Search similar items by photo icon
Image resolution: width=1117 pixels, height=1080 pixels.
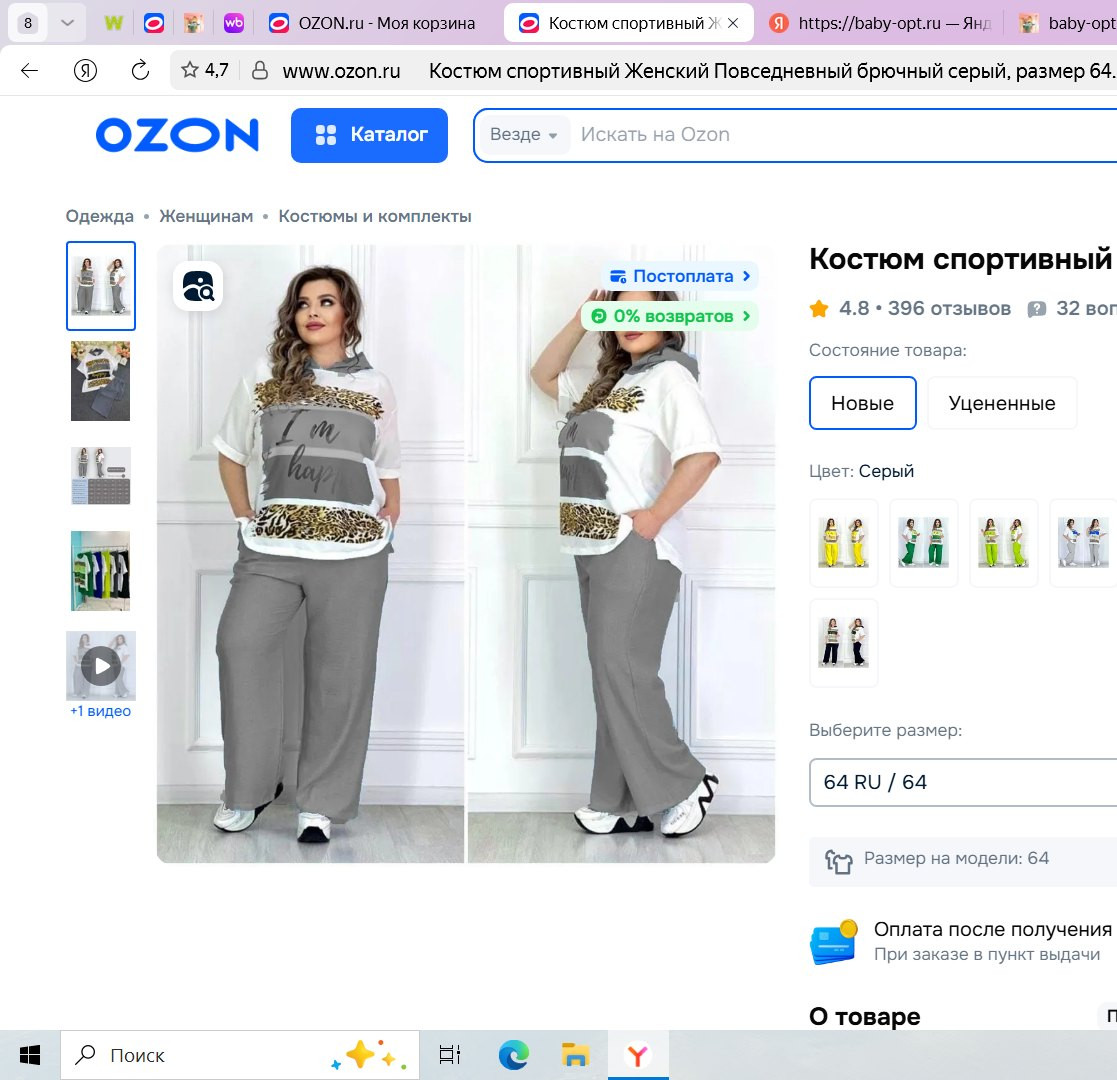pos(198,286)
